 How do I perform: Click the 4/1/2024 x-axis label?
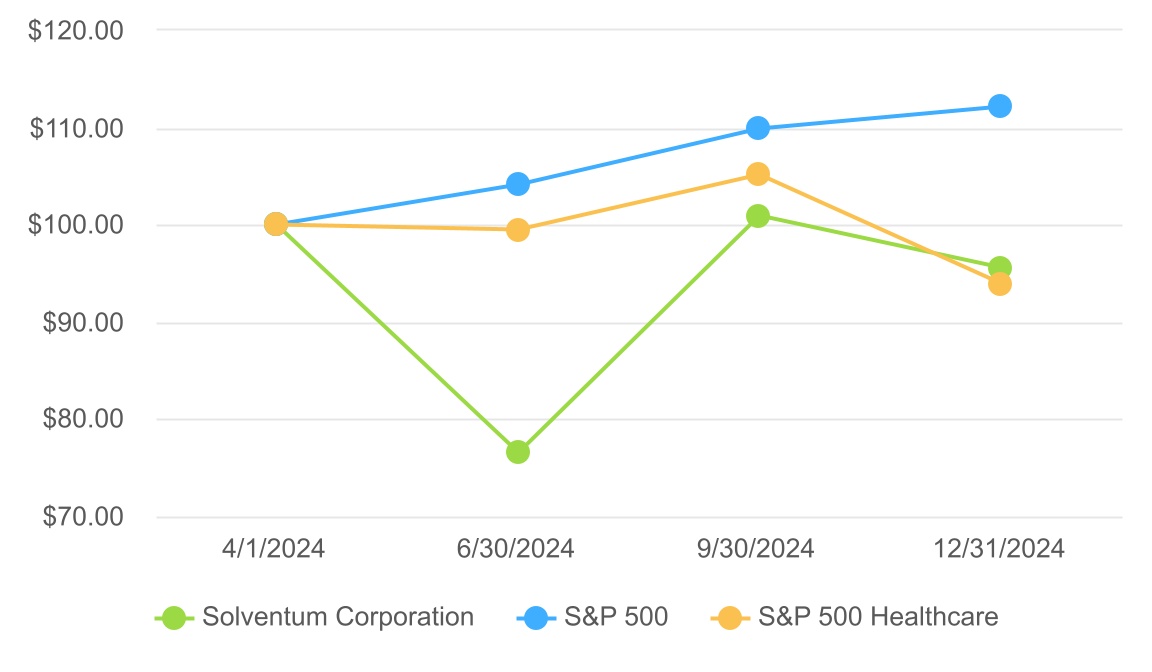tap(275, 549)
